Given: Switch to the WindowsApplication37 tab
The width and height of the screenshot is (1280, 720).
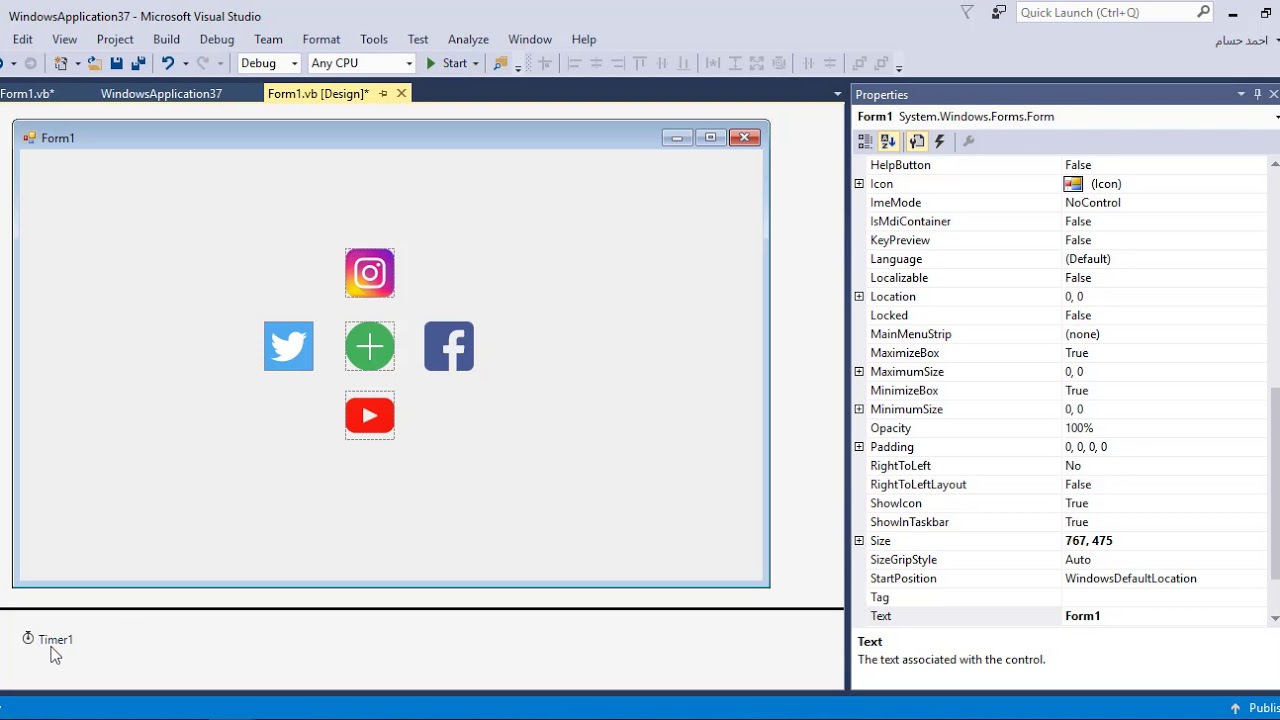Looking at the screenshot, I should click(161, 94).
